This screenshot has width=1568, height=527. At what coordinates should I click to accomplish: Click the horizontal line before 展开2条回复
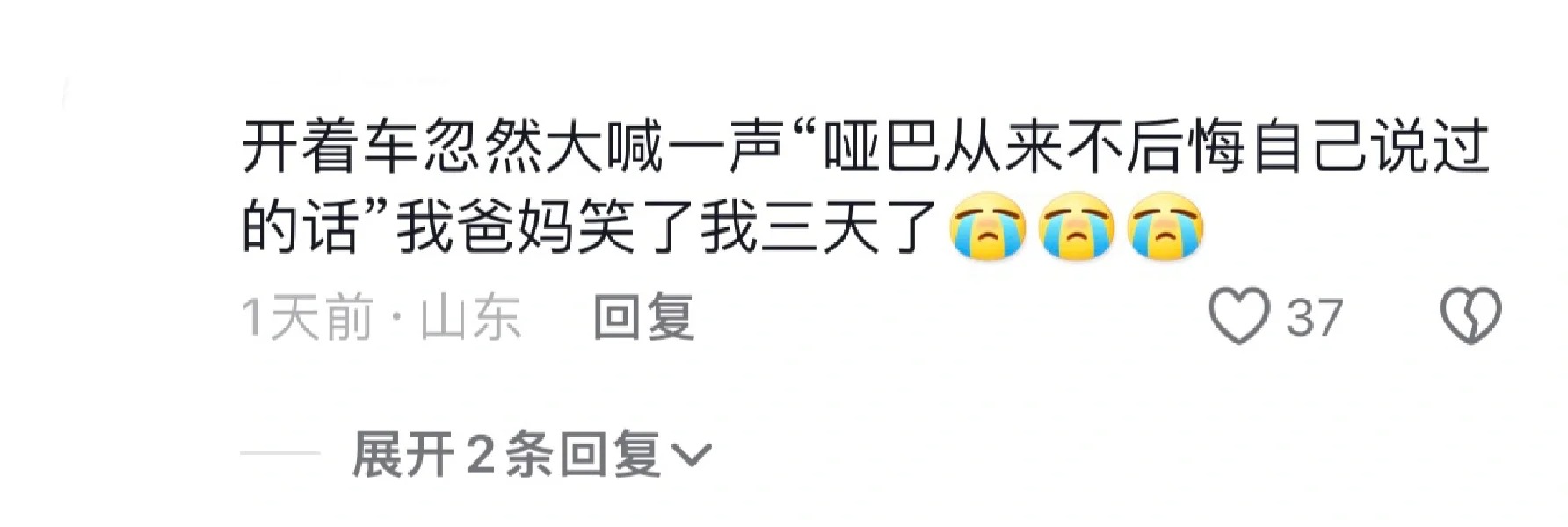click(280, 455)
